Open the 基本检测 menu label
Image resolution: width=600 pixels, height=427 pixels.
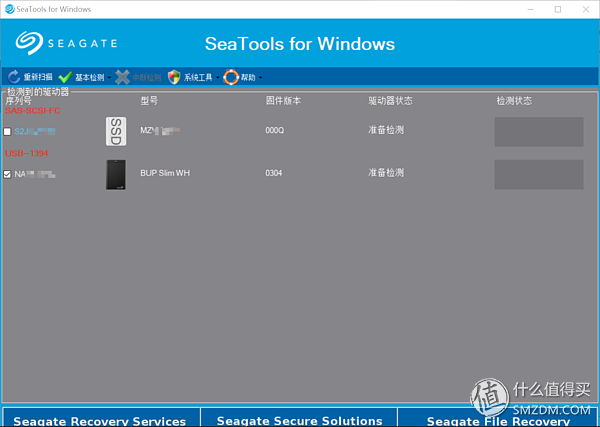tap(90, 77)
